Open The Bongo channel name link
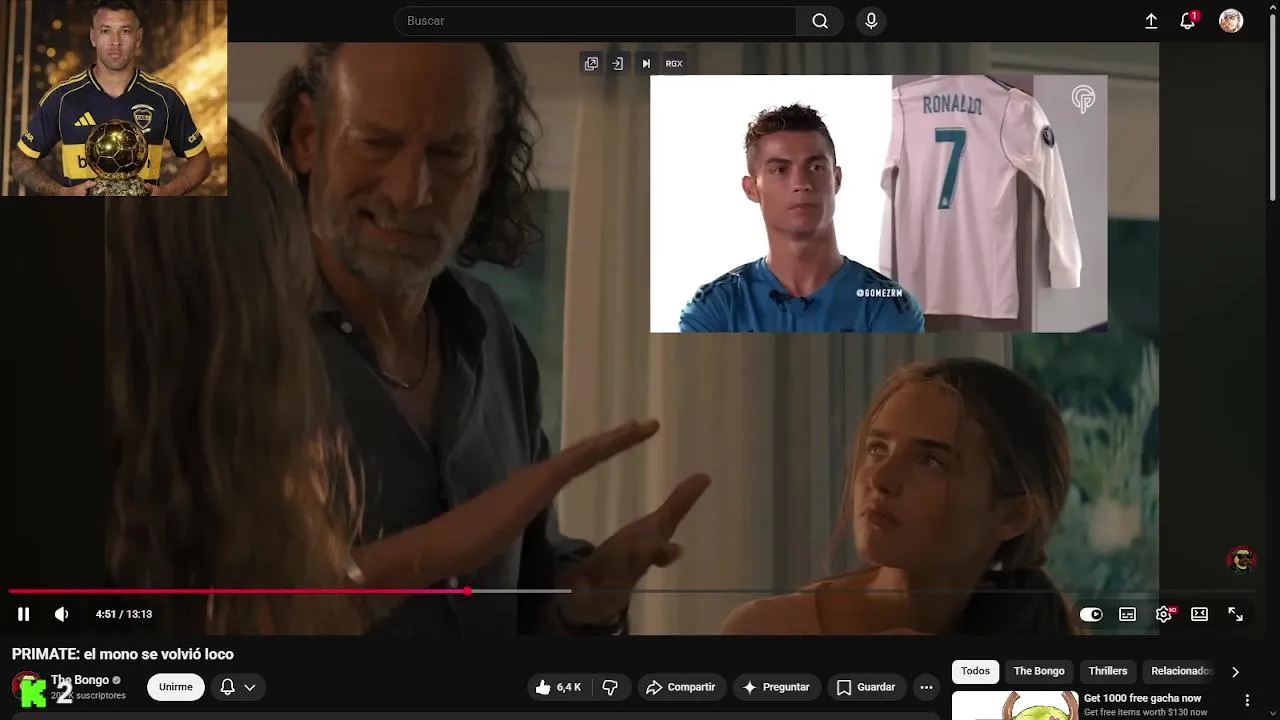Screen dimensions: 1280x720 (80, 680)
